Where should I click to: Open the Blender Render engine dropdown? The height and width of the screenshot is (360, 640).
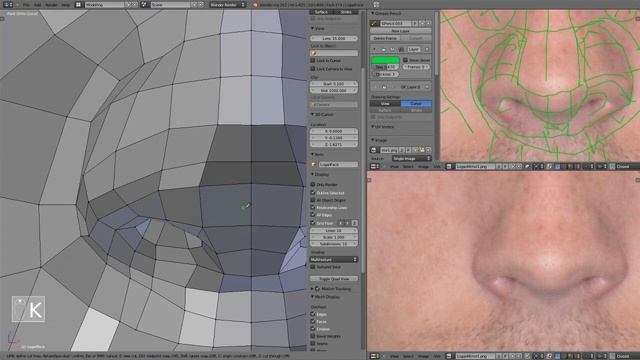click(x=228, y=5)
